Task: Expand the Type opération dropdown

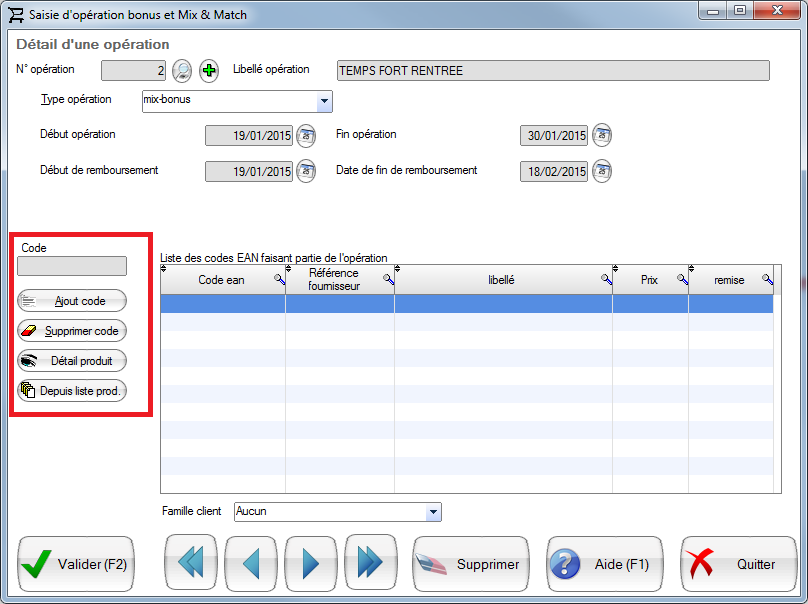Action: pos(324,101)
